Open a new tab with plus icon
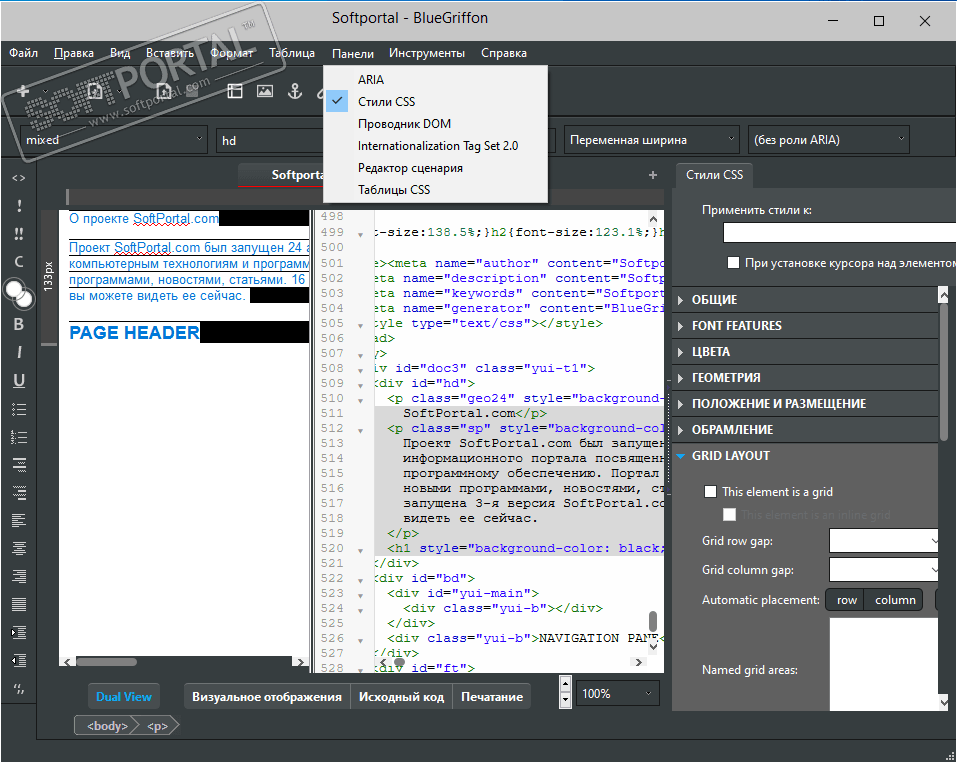Viewport: 957px width, 763px height. tap(653, 175)
